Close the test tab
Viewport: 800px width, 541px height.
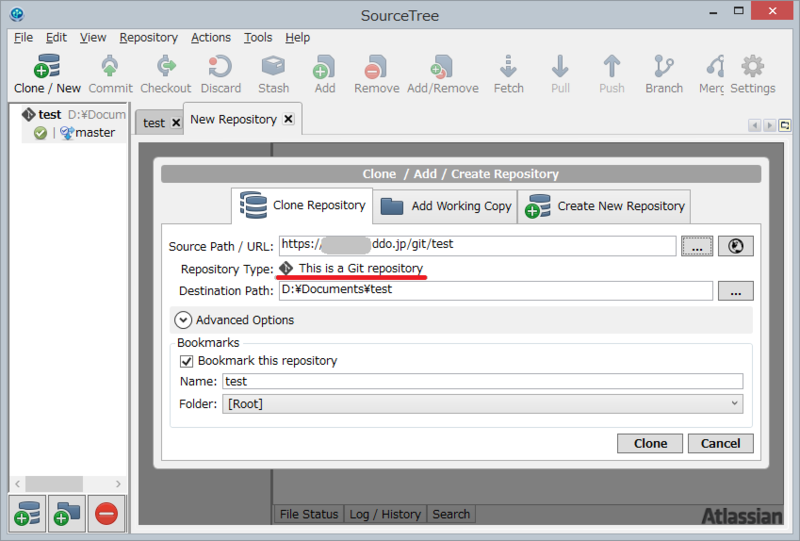[x=176, y=122]
